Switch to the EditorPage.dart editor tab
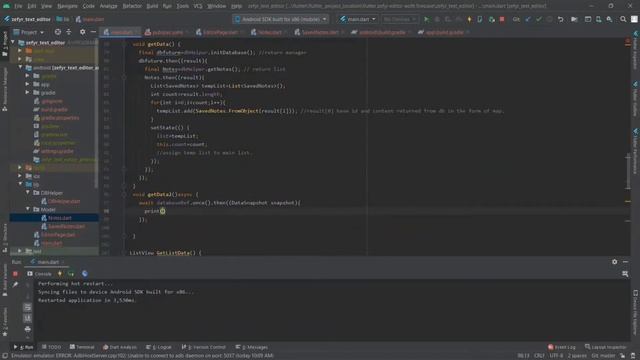This screenshot has width=640, height=360. (x=220, y=32)
